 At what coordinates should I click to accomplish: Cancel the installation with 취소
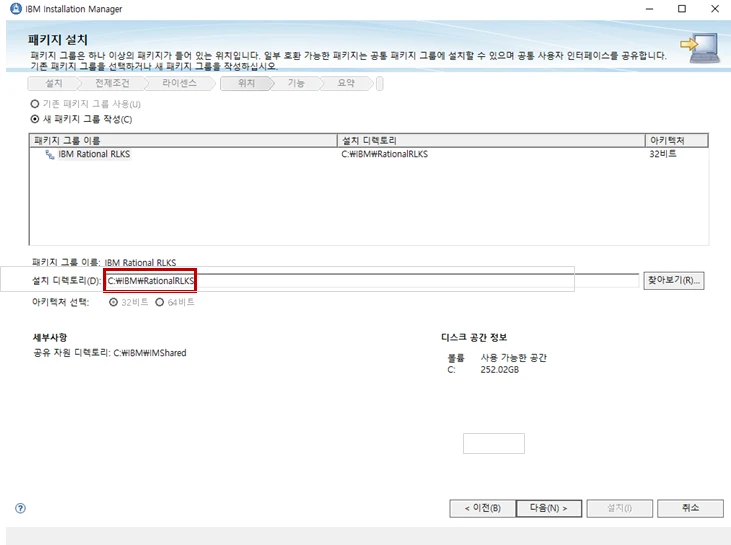coord(690,508)
